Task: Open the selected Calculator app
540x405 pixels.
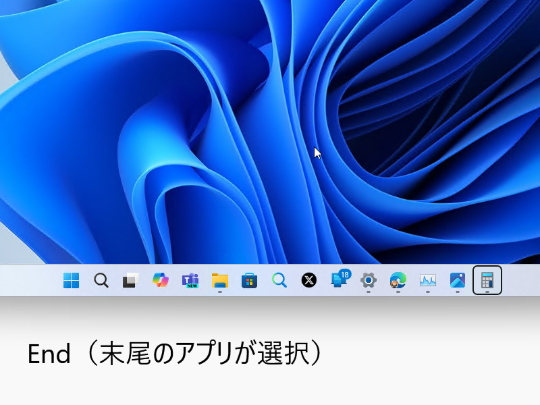Action: click(x=487, y=280)
